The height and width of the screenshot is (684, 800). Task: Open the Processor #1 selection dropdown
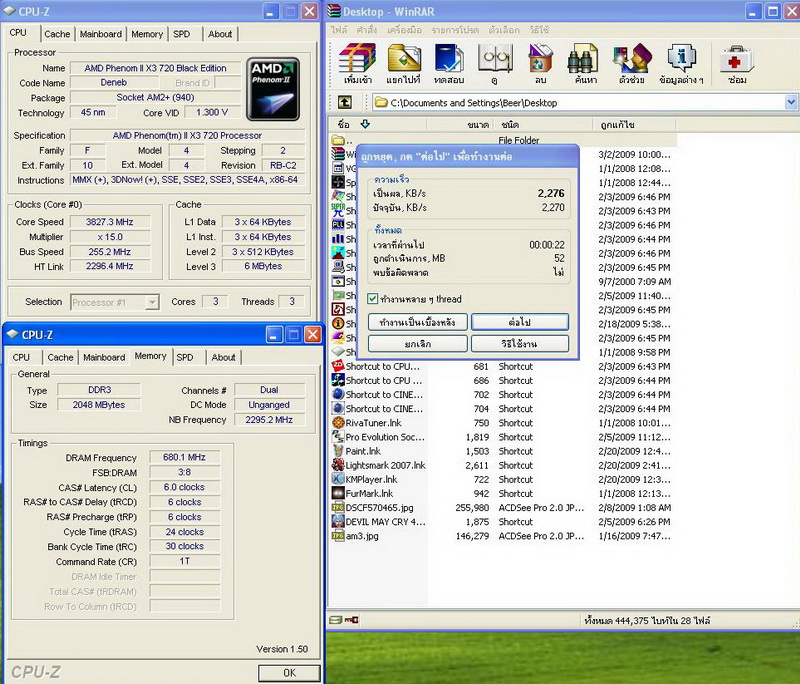pyautogui.click(x=152, y=302)
